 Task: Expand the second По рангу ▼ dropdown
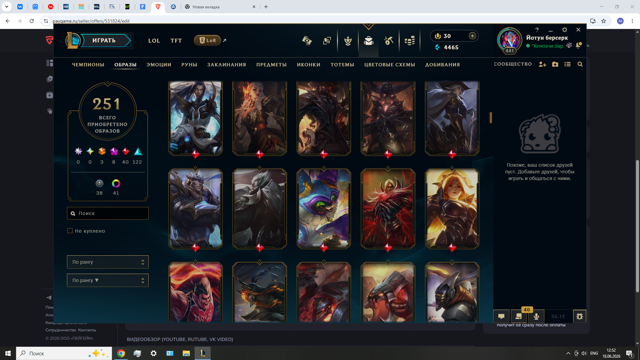108,280
